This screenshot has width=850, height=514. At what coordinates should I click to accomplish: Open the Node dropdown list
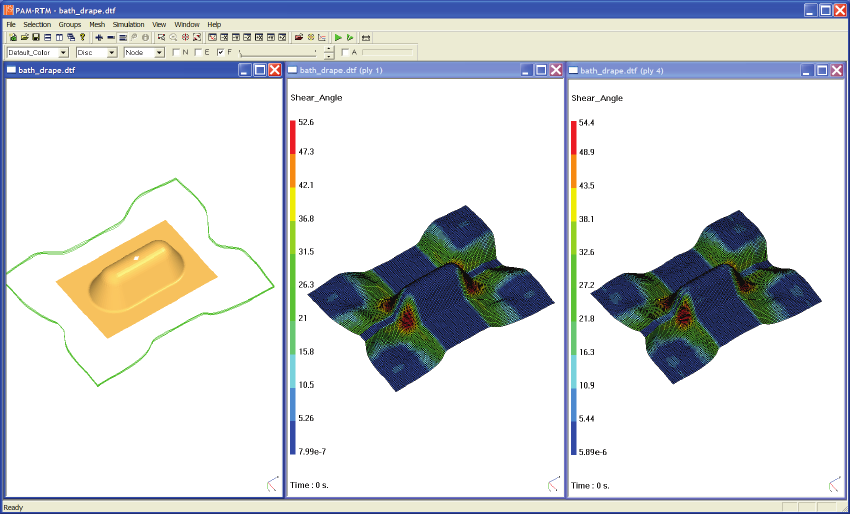tap(159, 52)
